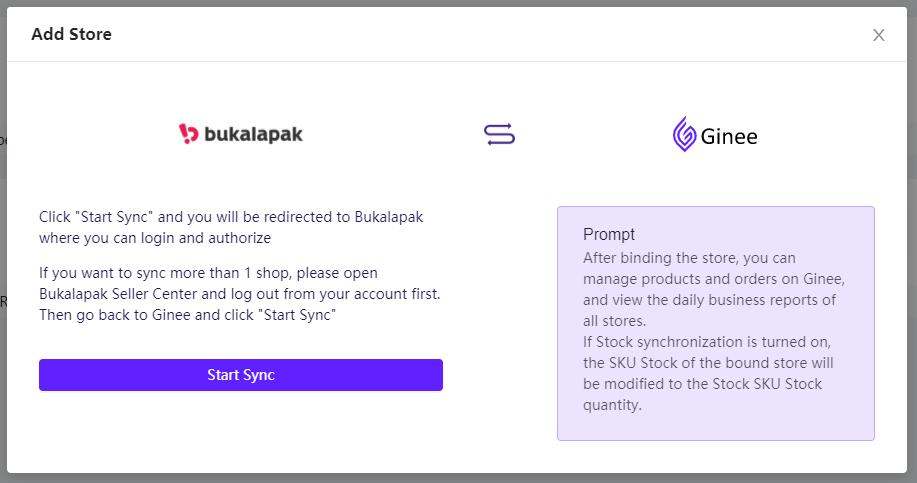The image size is (917, 483).
Task: Click the red Bukalapak emblem icon
Action: [x=188, y=133]
